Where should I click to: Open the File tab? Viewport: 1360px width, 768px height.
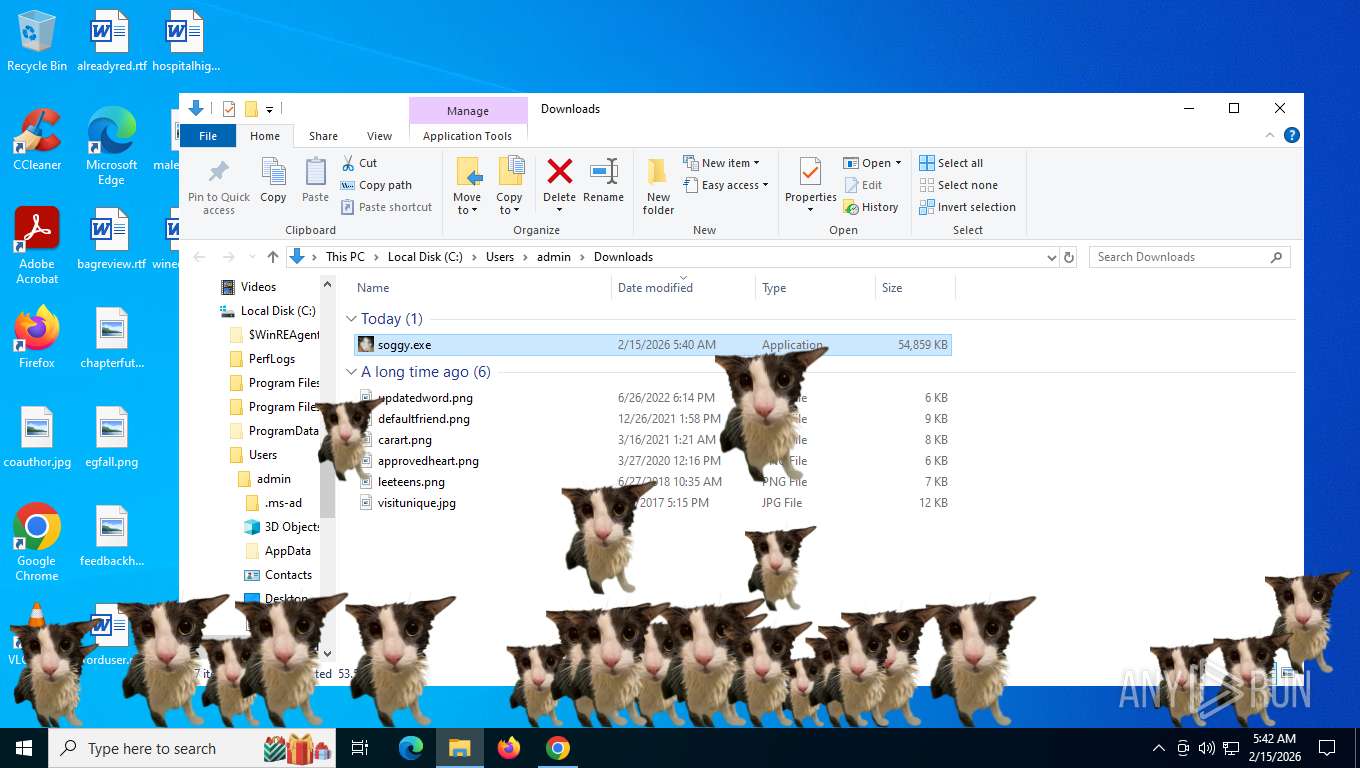click(x=208, y=136)
